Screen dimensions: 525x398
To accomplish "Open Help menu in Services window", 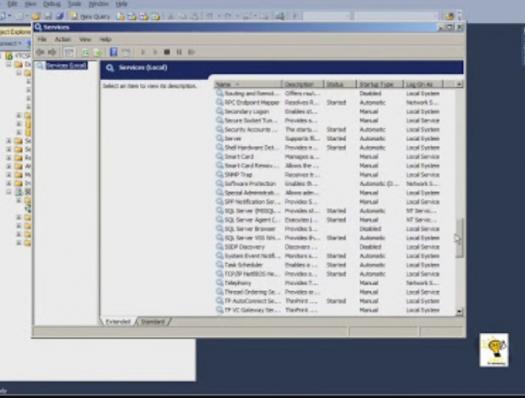I will (x=105, y=39).
